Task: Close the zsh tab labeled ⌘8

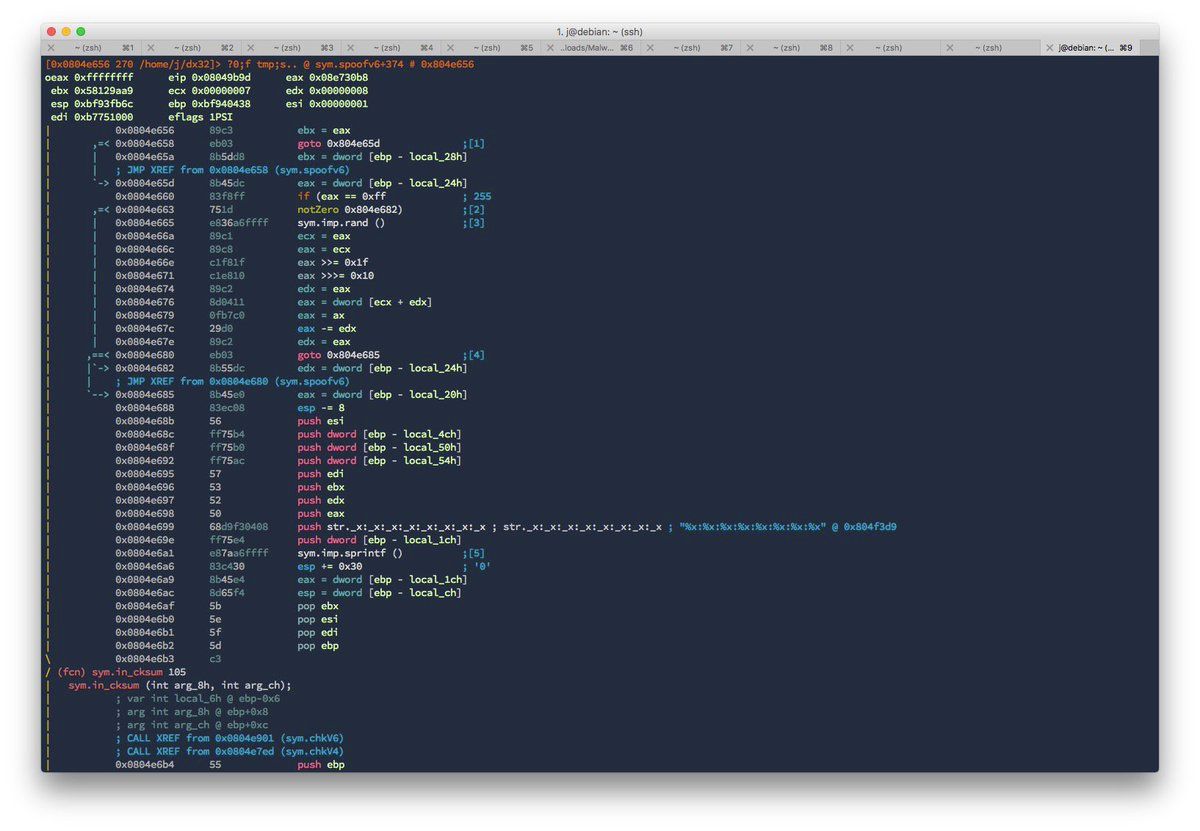Action: click(x=748, y=47)
